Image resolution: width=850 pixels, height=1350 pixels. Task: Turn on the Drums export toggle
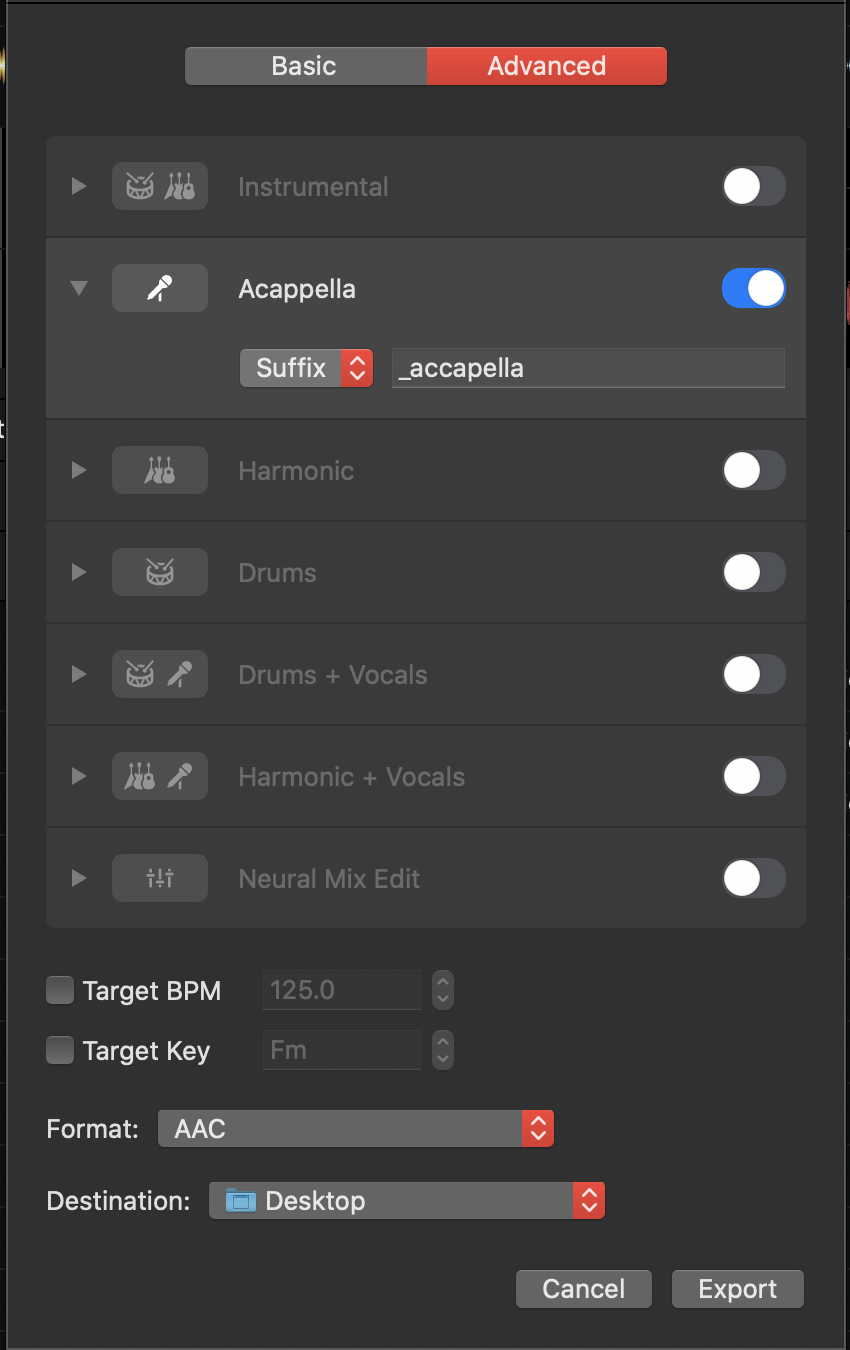pos(754,572)
